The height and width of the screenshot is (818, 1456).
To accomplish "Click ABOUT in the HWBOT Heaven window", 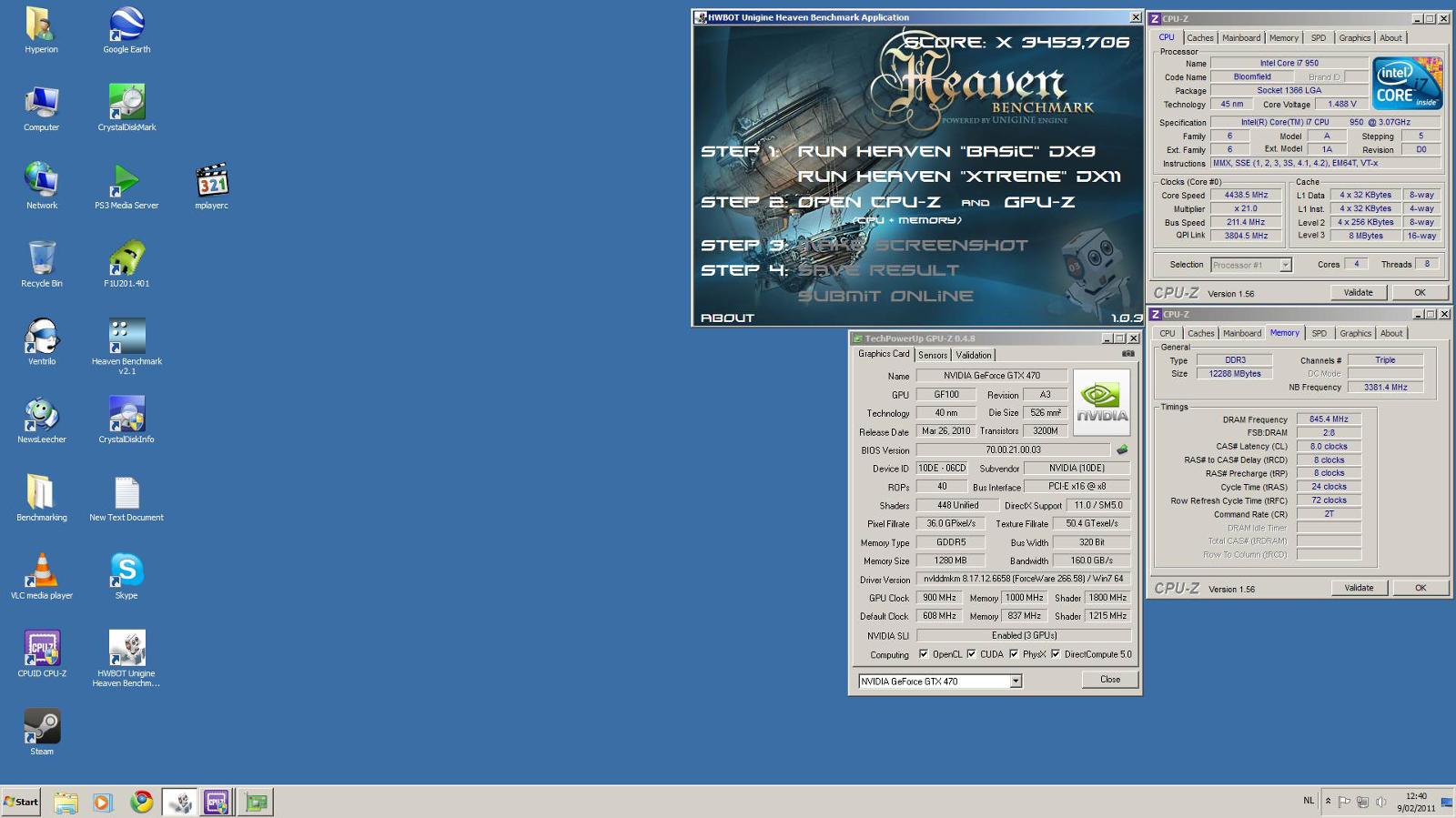I will point(727,318).
